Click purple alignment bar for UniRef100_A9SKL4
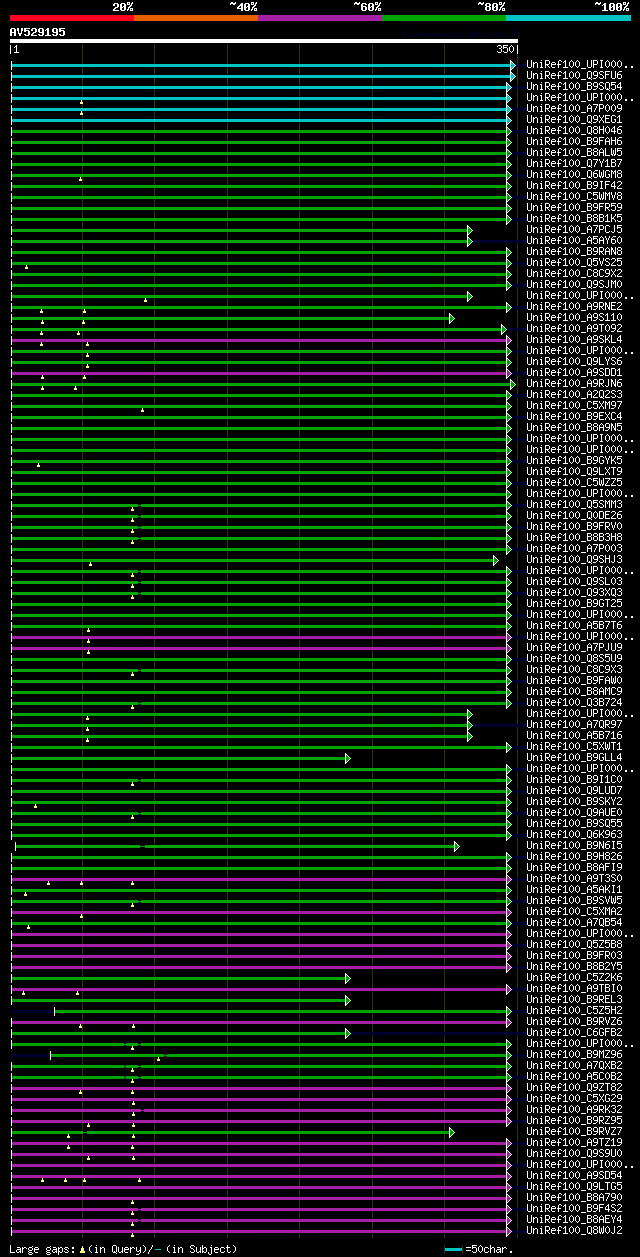The height and width of the screenshot is (1257, 640). point(259,340)
